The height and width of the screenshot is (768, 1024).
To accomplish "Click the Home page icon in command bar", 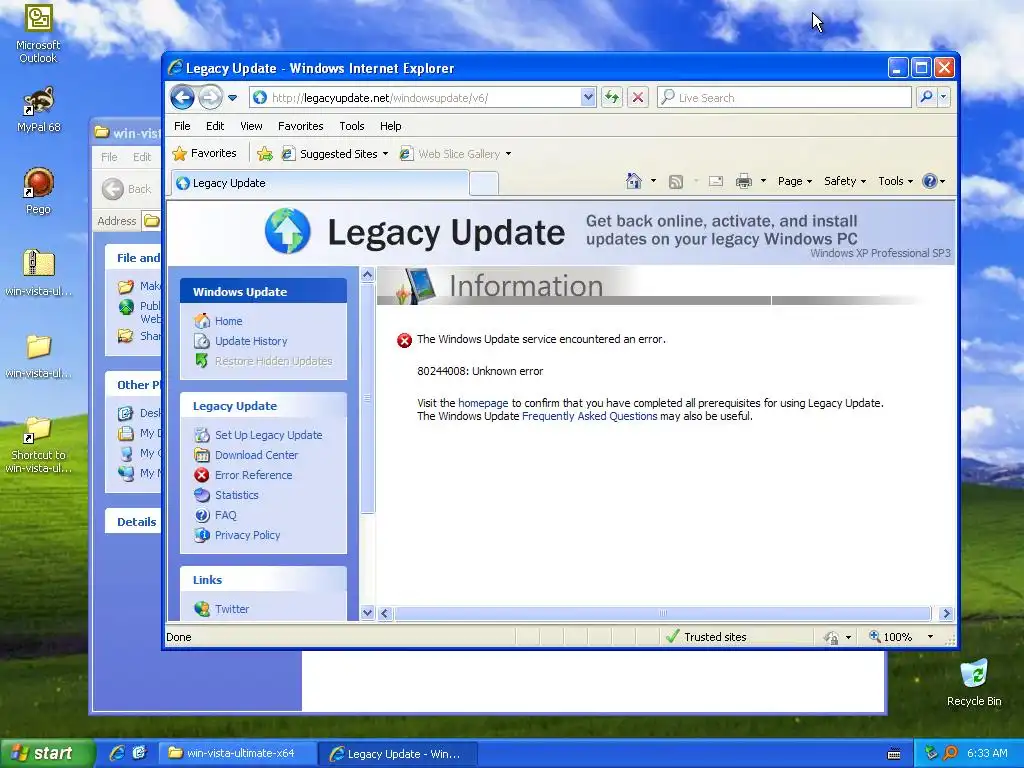I will [633, 181].
